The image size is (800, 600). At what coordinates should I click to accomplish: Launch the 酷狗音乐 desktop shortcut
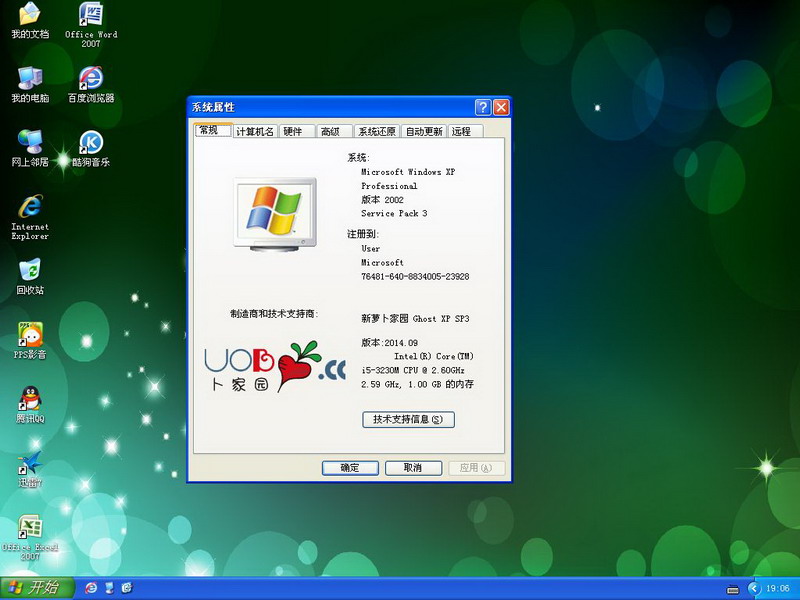coord(91,148)
